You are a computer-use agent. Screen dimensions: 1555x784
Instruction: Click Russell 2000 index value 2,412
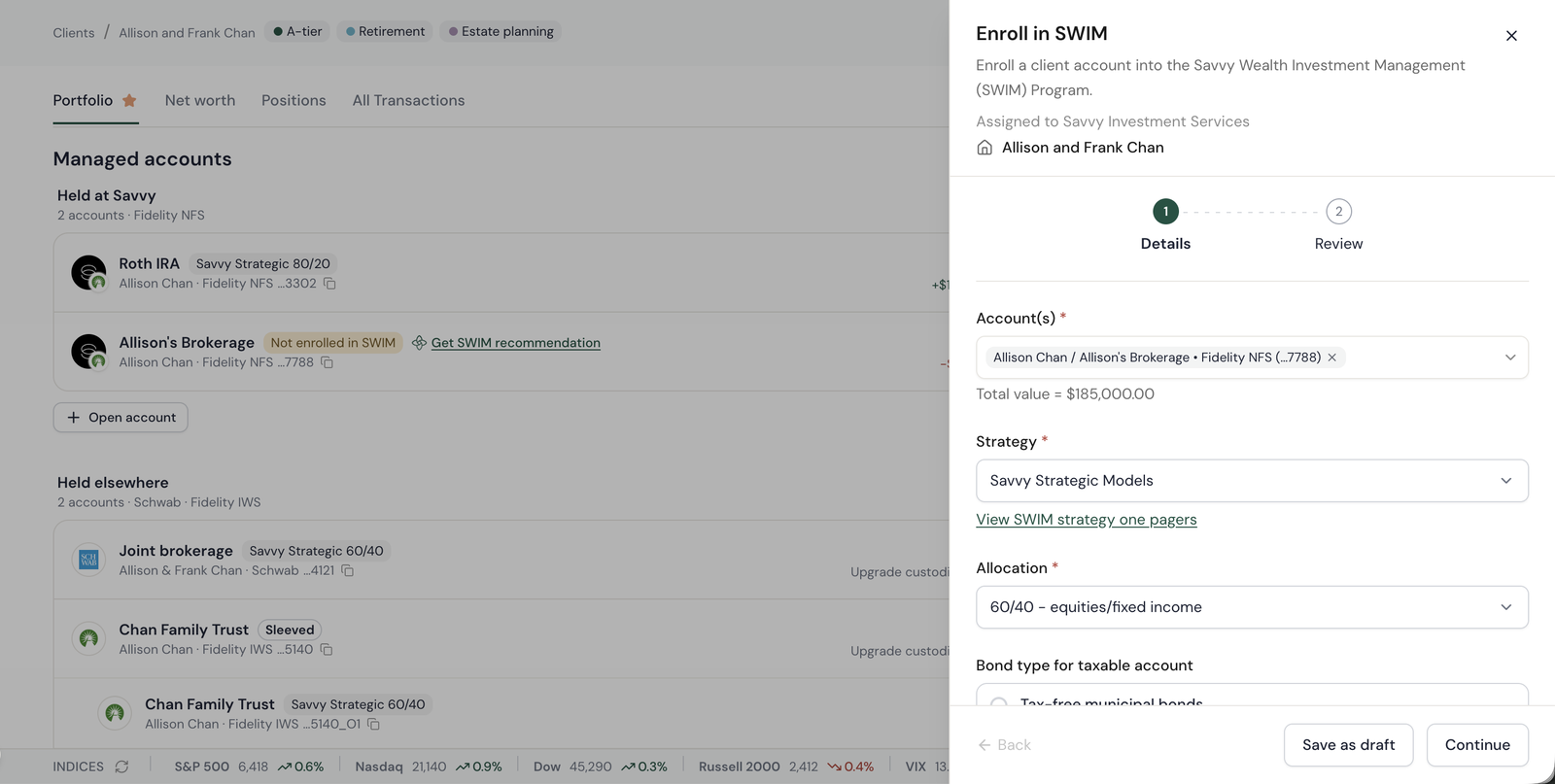803,767
